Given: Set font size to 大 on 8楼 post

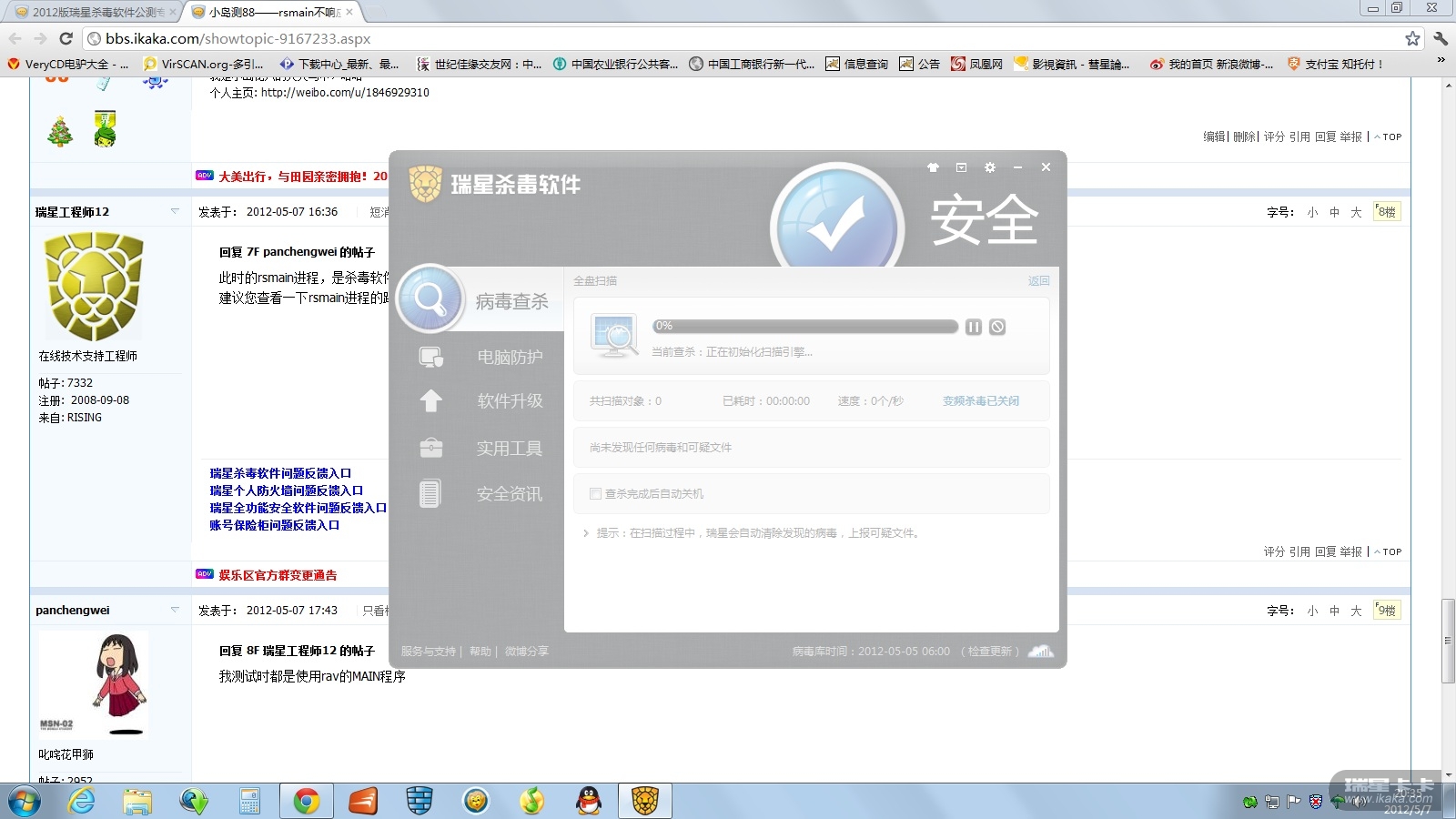Looking at the screenshot, I should coord(1356,212).
